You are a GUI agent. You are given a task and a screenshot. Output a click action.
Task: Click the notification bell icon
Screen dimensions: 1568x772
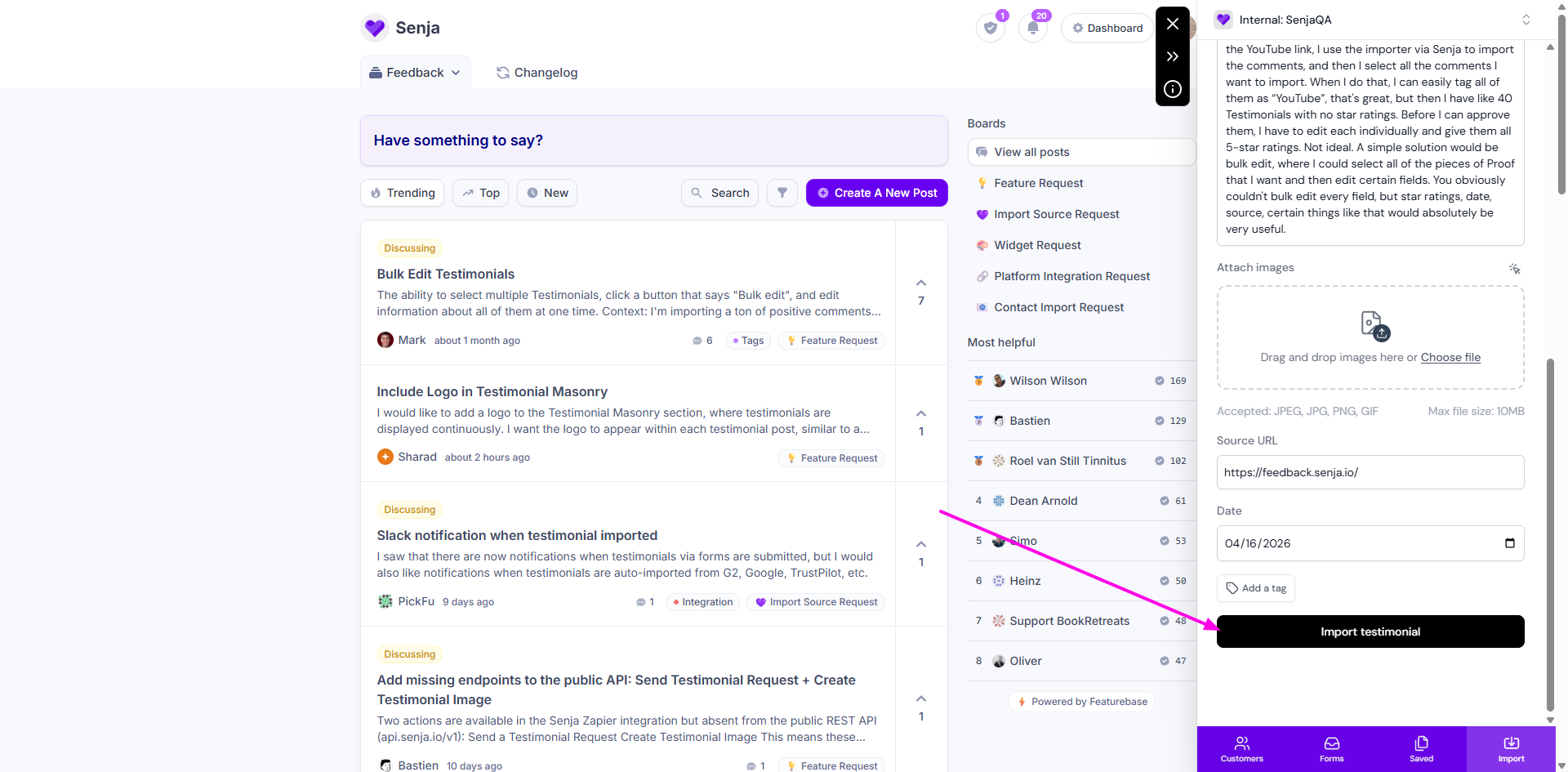[x=1032, y=28]
